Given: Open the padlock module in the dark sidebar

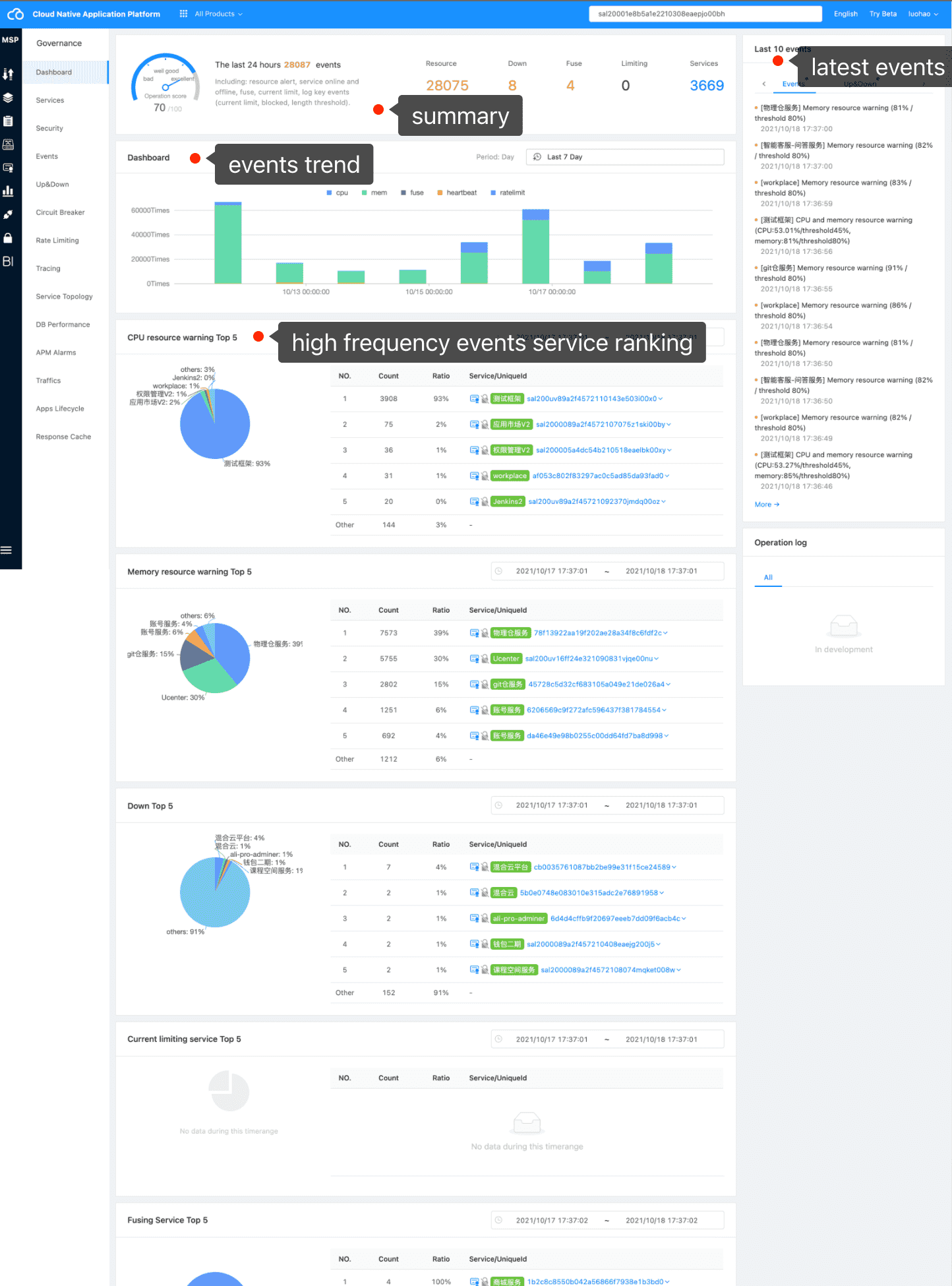Looking at the screenshot, I should pyautogui.click(x=8, y=237).
